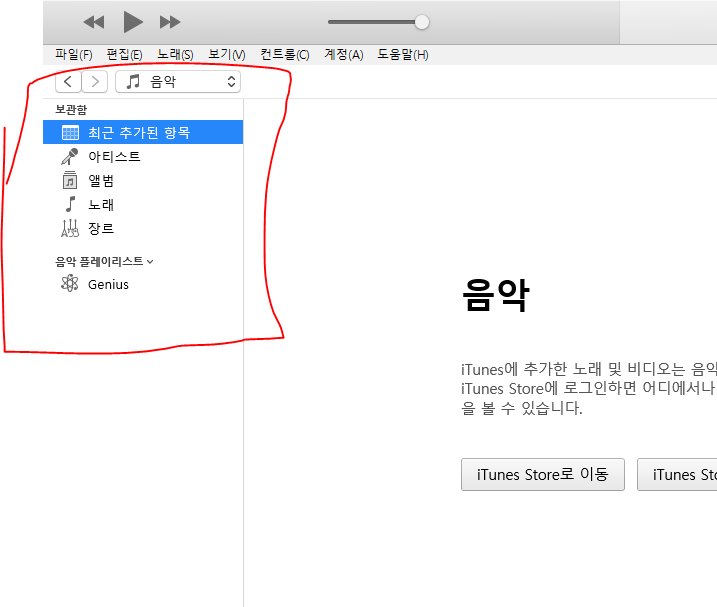Click the iTunes Store로 이동 button
Screen dimensions: 717x607
543,474
